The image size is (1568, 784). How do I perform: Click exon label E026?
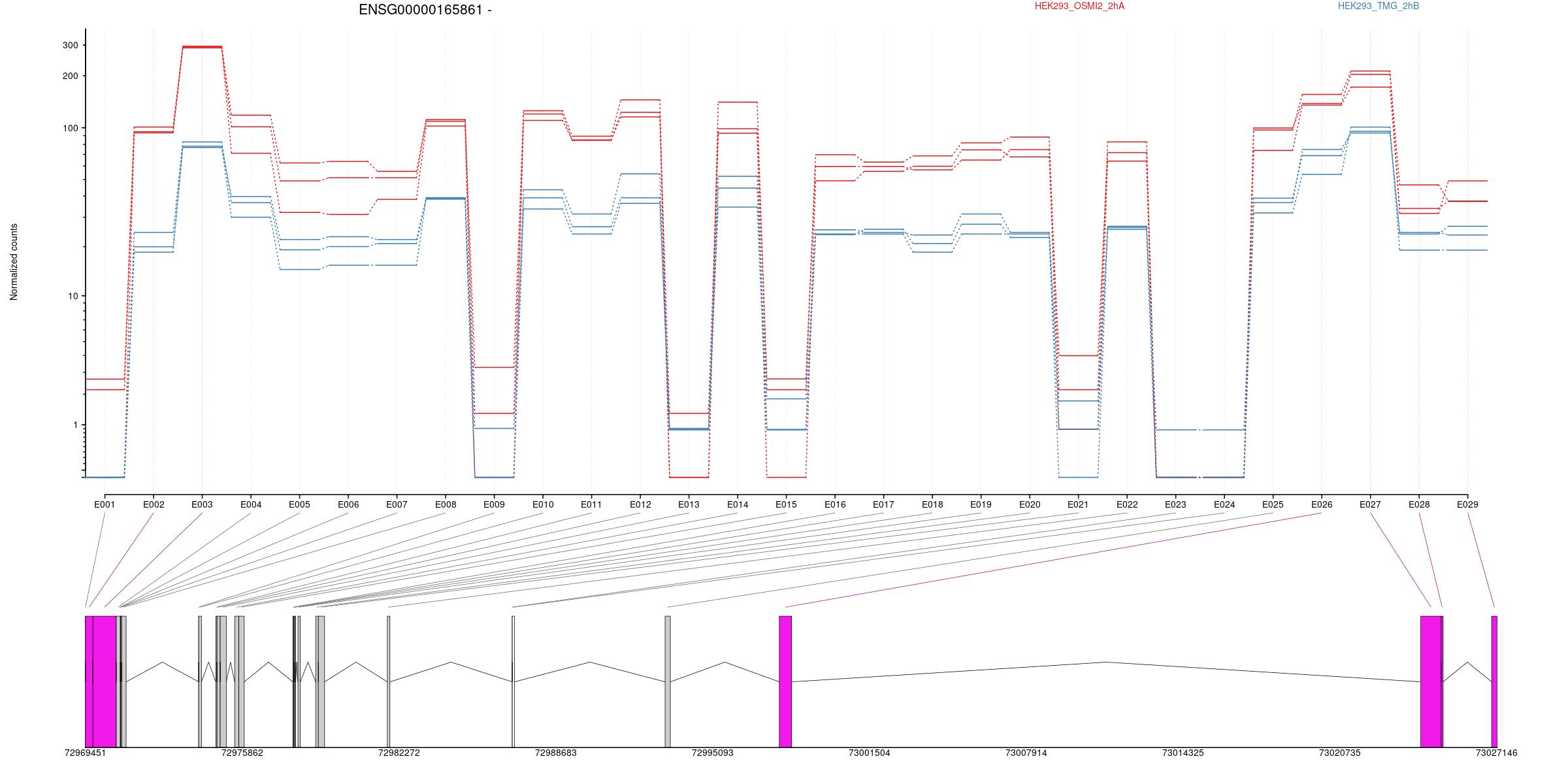[1322, 504]
